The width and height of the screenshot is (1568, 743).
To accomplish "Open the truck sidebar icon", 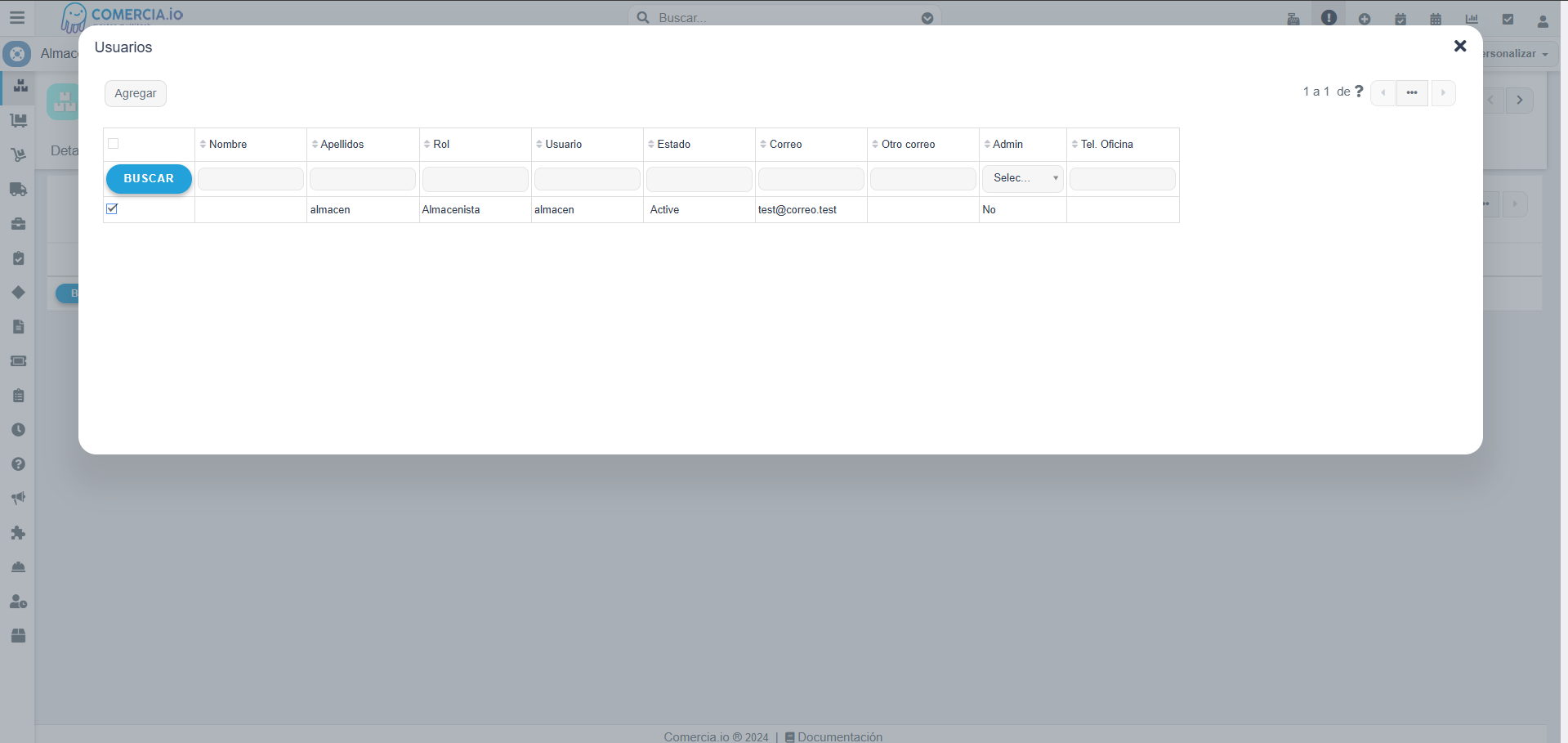I will pyautogui.click(x=19, y=189).
